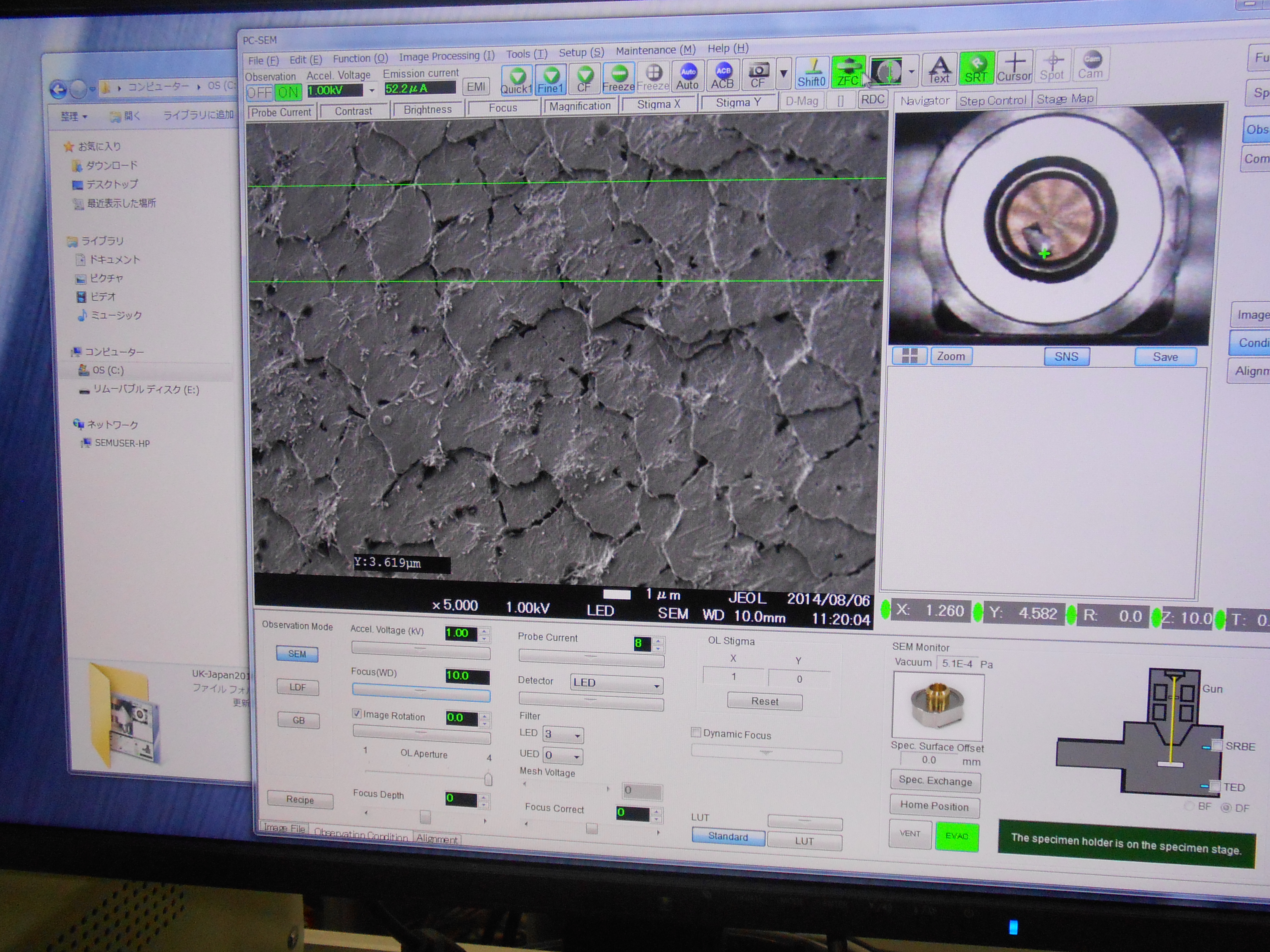1270x952 pixels.
Task: Click the Save button under Navigator
Action: click(x=1165, y=356)
